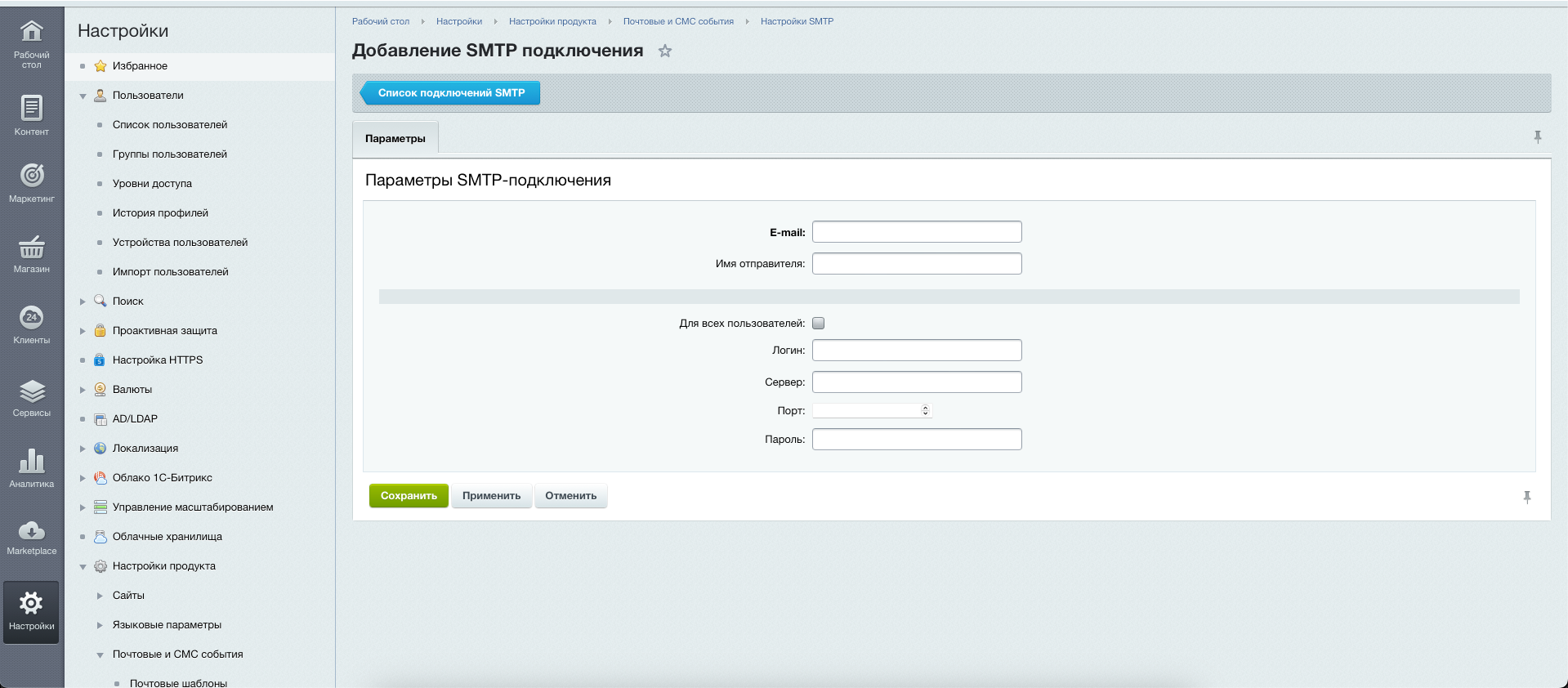Follow the Настройки SMTP breadcrumb link
Screen dimensions: 1568x688
point(797,21)
